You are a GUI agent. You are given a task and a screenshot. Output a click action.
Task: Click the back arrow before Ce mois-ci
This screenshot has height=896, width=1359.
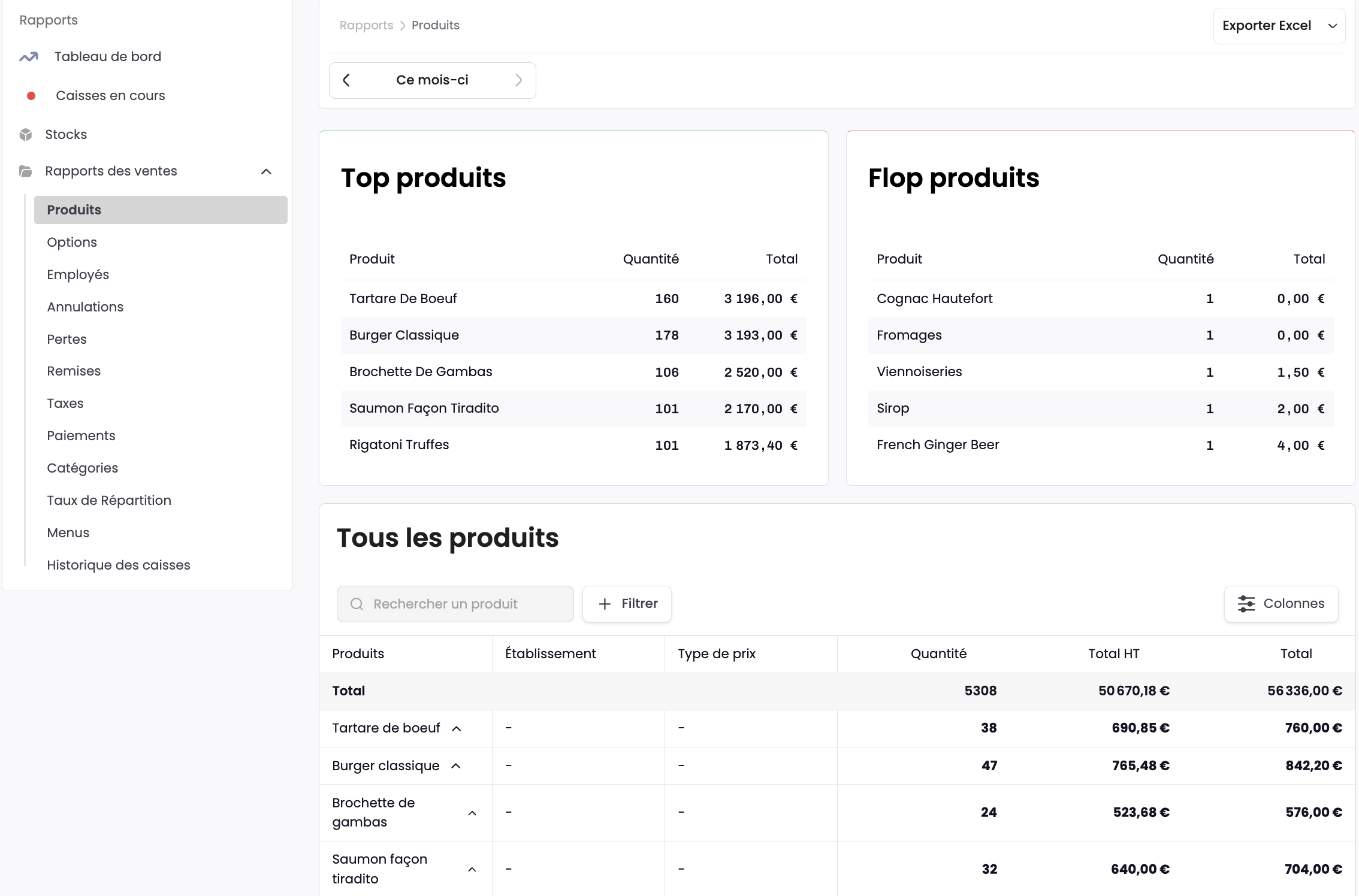pyautogui.click(x=346, y=80)
